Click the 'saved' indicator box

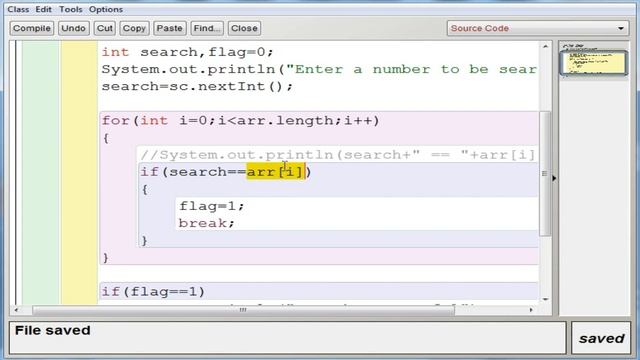click(601, 338)
